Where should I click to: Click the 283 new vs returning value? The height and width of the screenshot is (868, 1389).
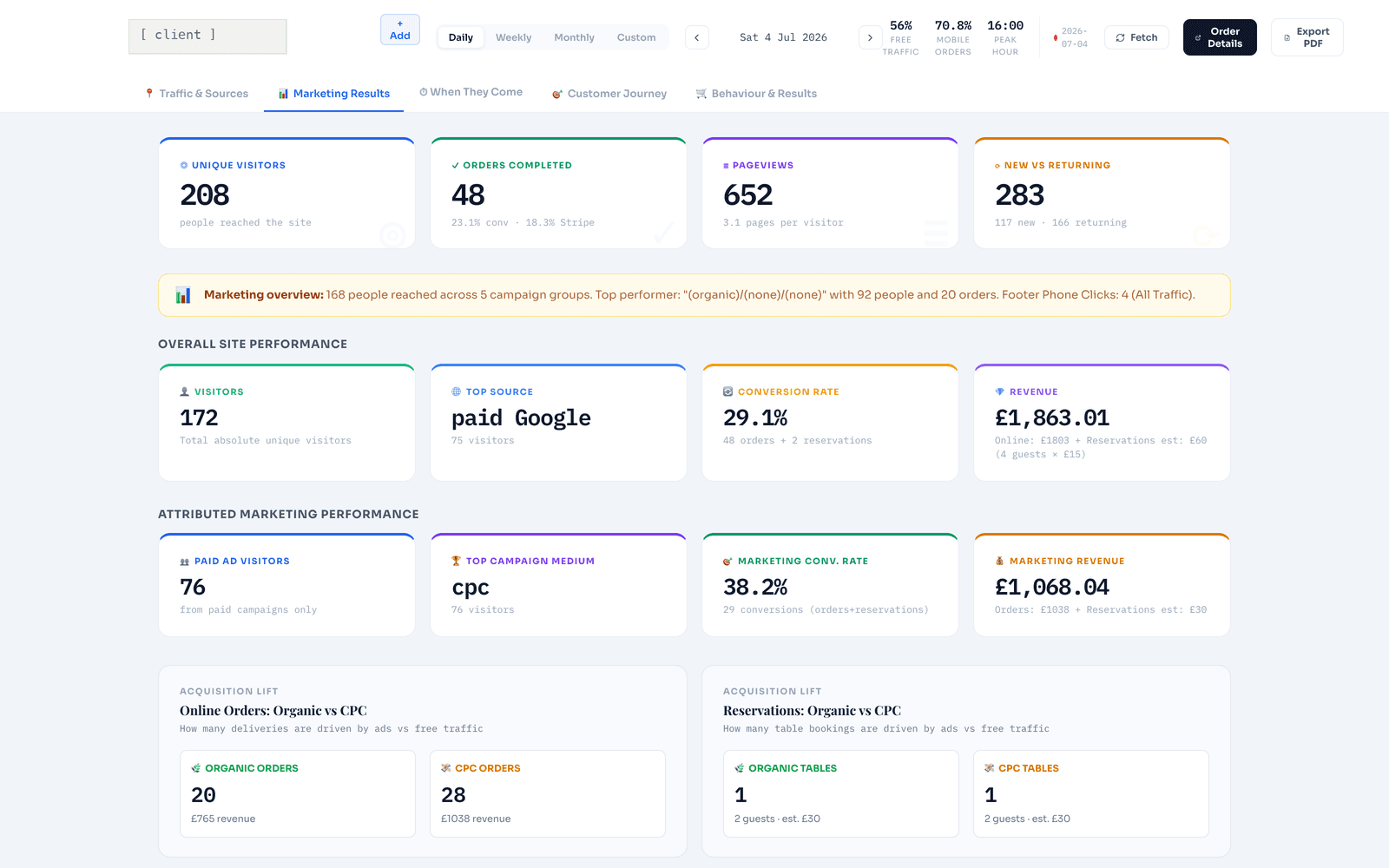[1020, 194]
